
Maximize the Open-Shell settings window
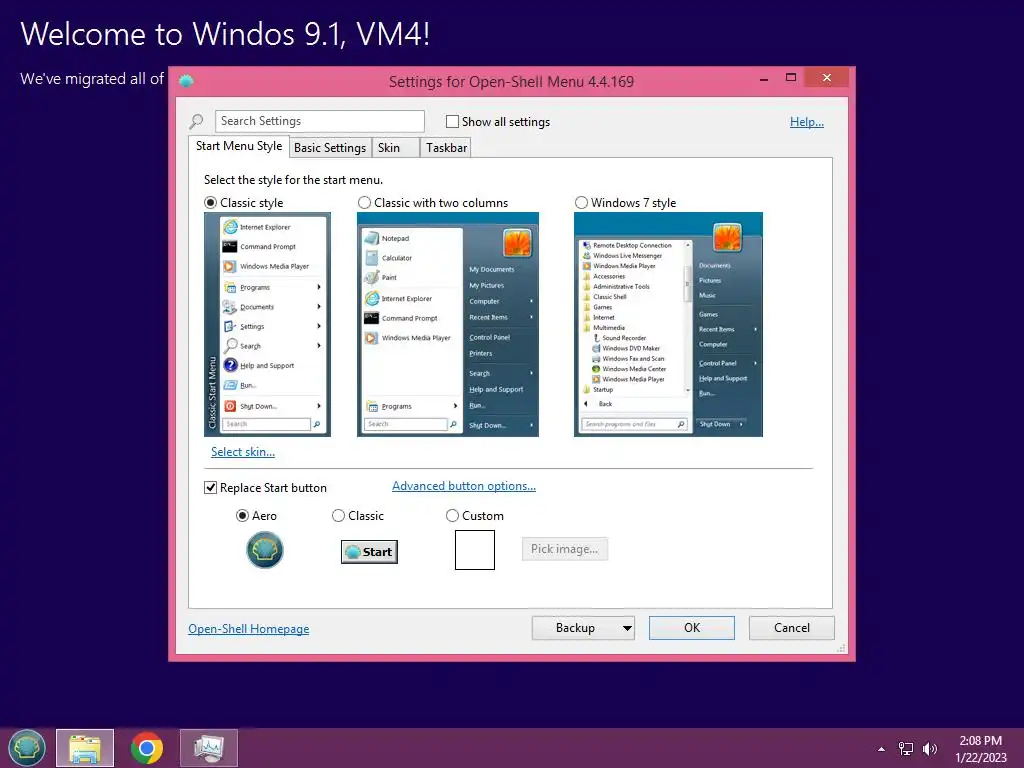(791, 78)
